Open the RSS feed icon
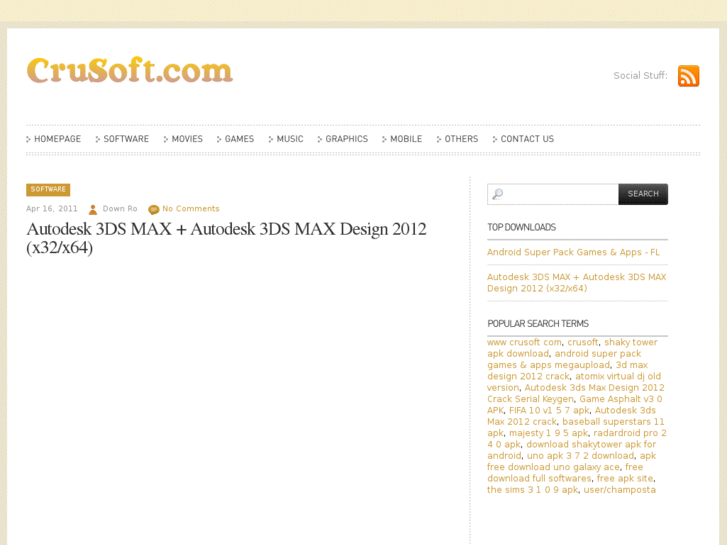Image resolution: width=727 pixels, height=545 pixels. [688, 76]
